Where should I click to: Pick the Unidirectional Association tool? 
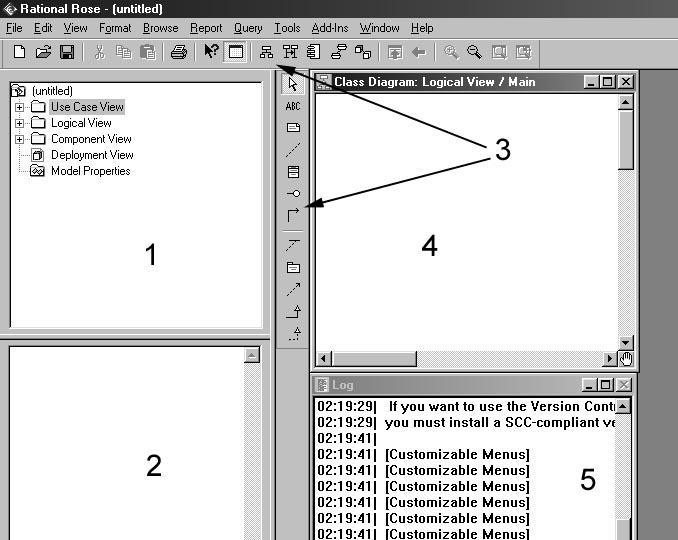(x=293, y=215)
